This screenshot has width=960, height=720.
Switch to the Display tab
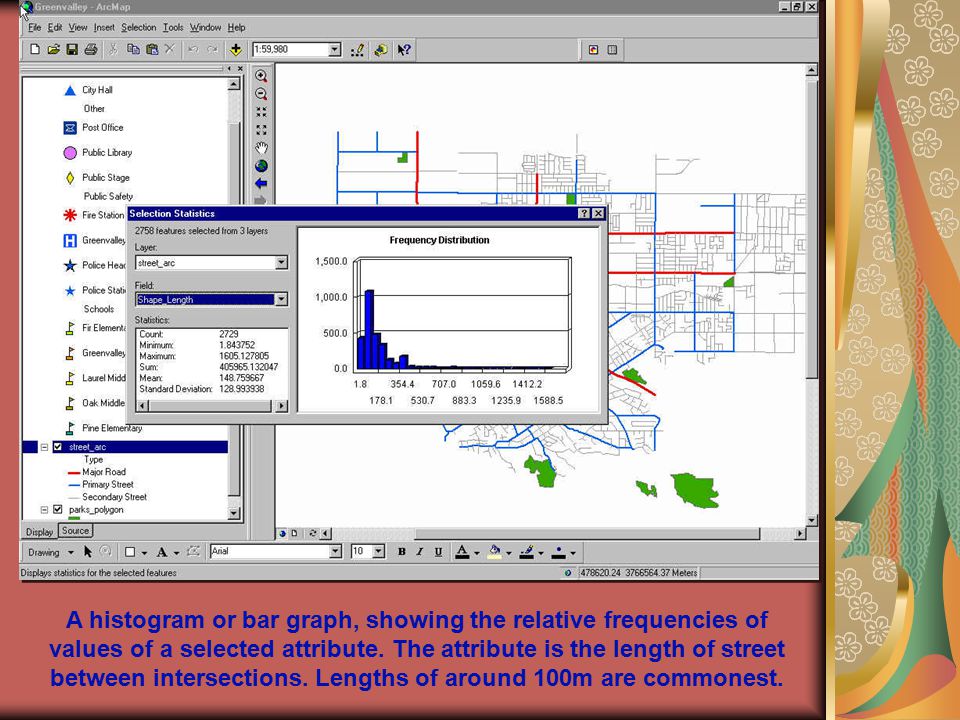point(39,532)
